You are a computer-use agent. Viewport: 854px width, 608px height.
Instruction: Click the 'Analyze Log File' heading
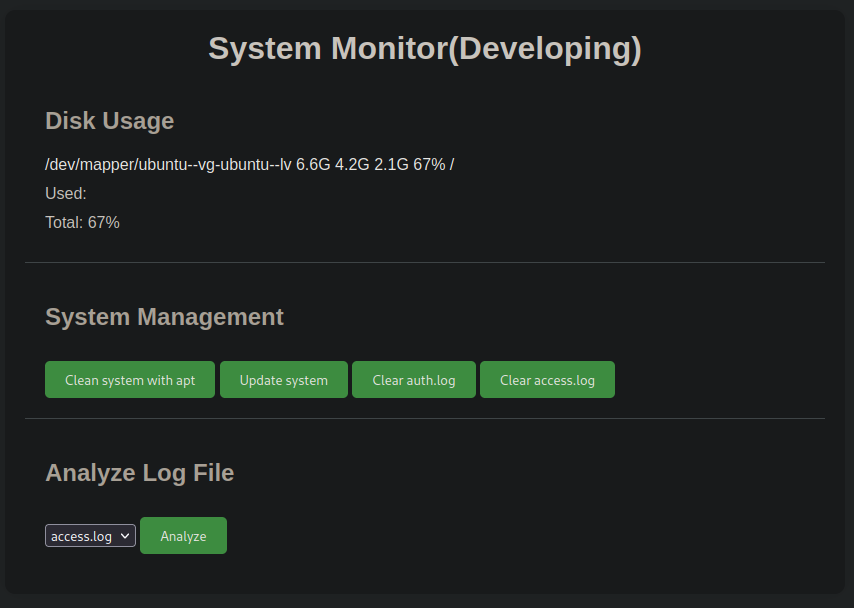pos(139,473)
